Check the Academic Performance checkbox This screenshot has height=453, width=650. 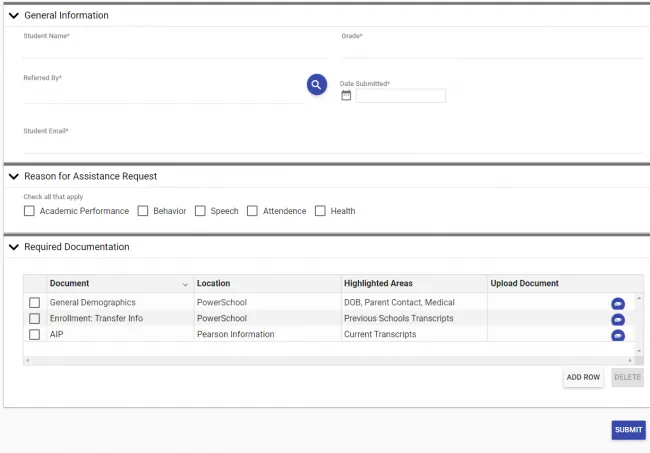pyautogui.click(x=29, y=211)
